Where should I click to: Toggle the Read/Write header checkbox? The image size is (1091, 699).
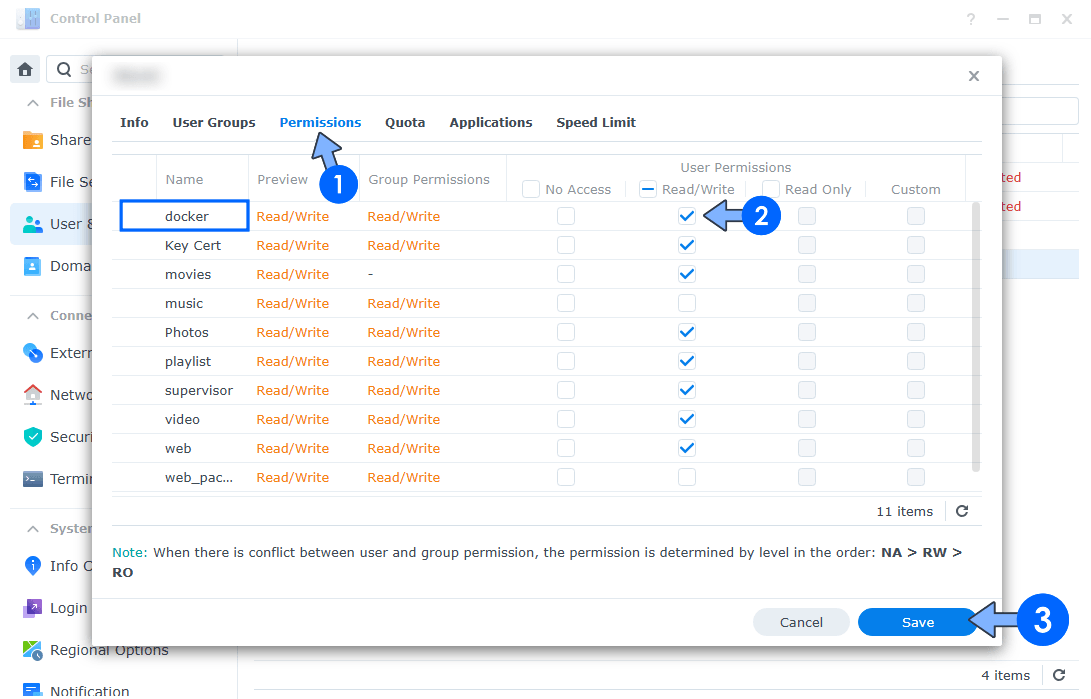648,189
